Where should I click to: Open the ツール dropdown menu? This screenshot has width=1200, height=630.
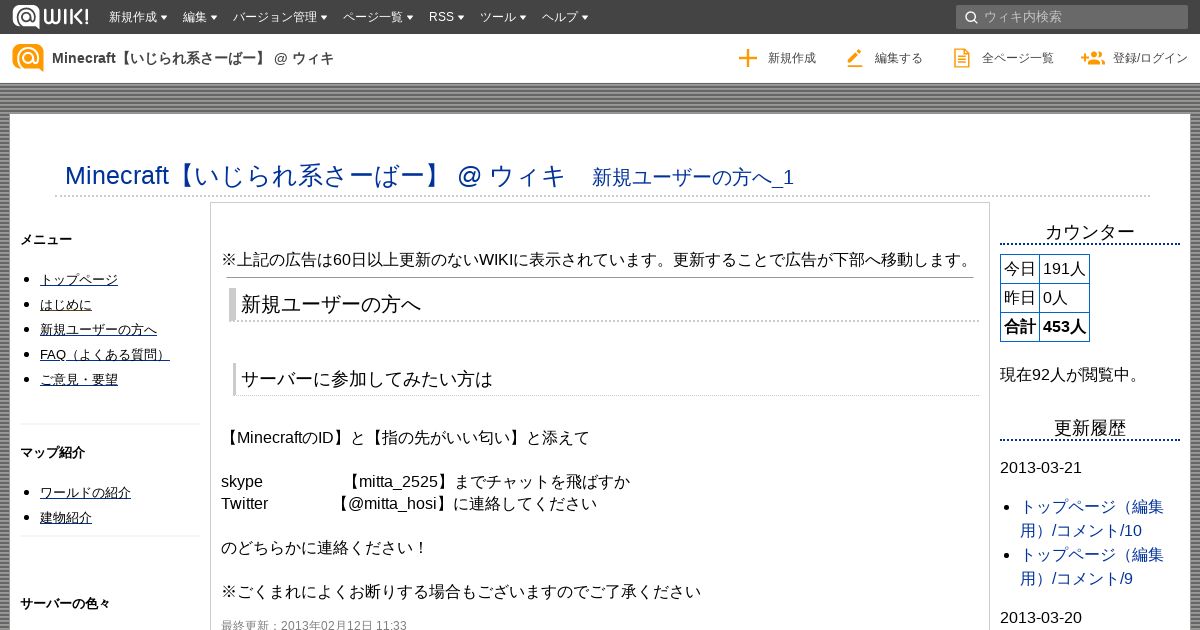503,17
